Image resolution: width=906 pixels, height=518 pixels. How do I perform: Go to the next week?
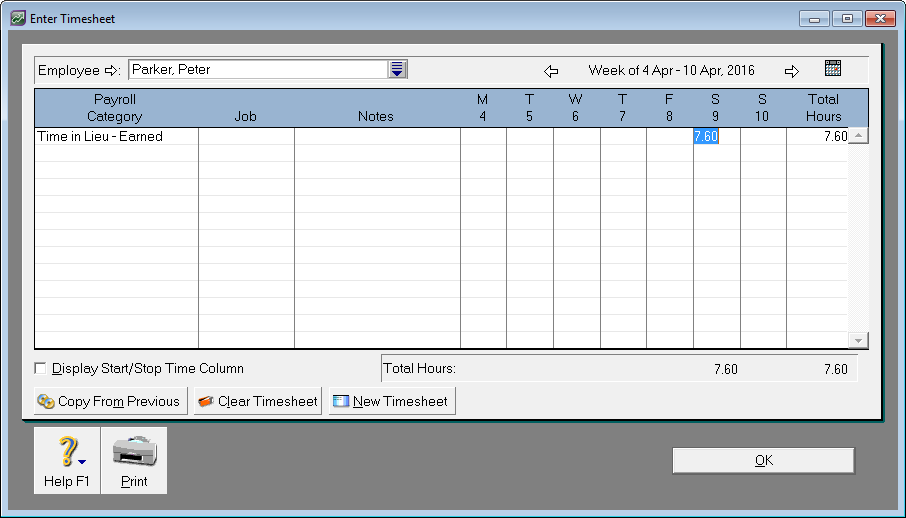point(792,71)
